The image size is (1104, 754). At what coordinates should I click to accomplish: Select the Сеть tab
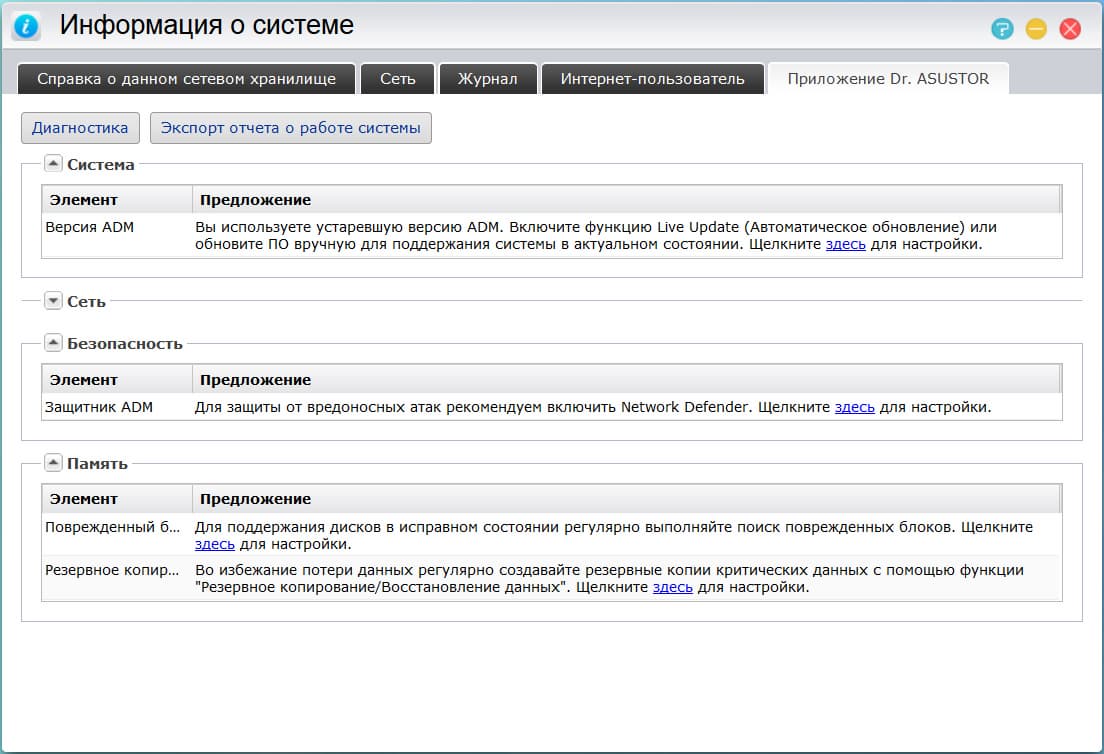tap(397, 78)
